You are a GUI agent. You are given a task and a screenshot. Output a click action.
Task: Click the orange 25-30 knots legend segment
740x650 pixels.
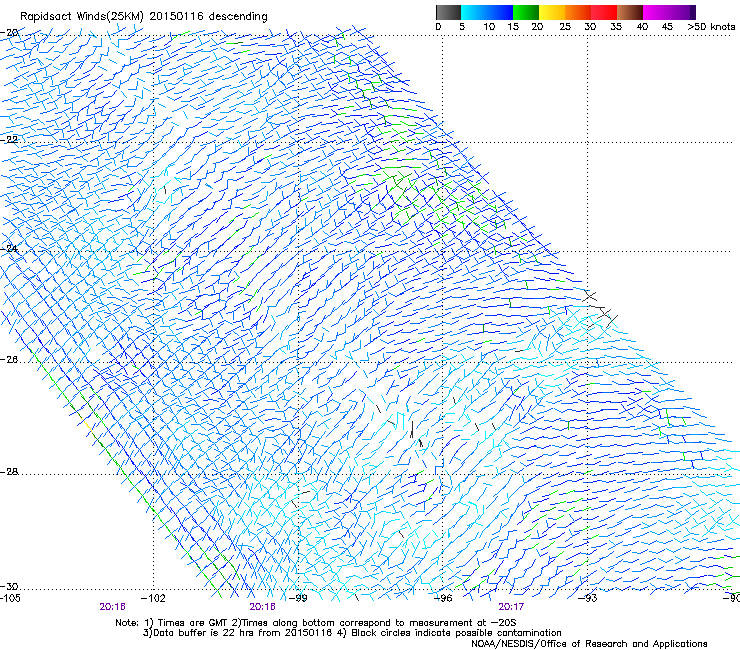point(578,12)
